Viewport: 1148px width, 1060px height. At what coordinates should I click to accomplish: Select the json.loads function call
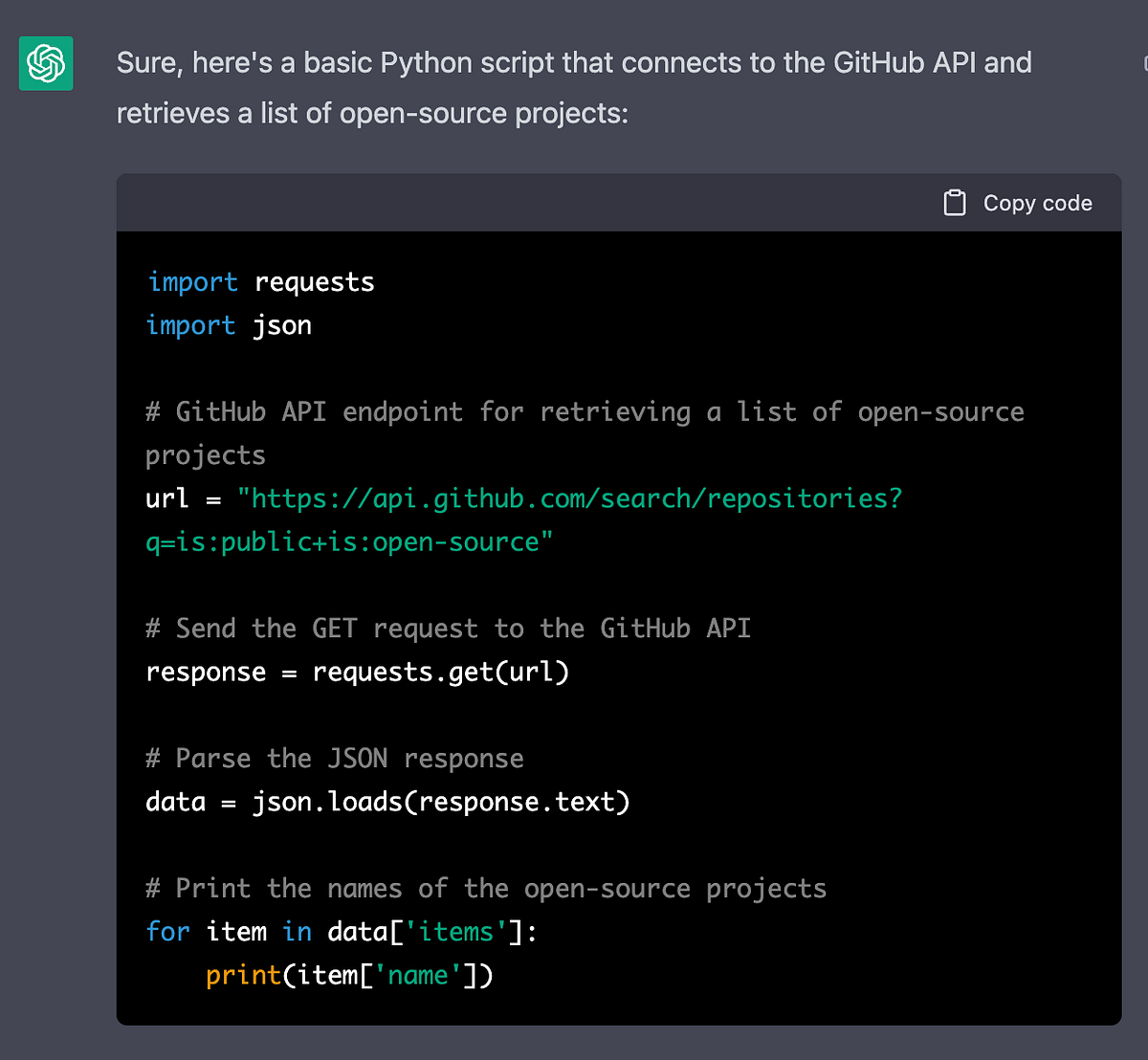(440, 802)
